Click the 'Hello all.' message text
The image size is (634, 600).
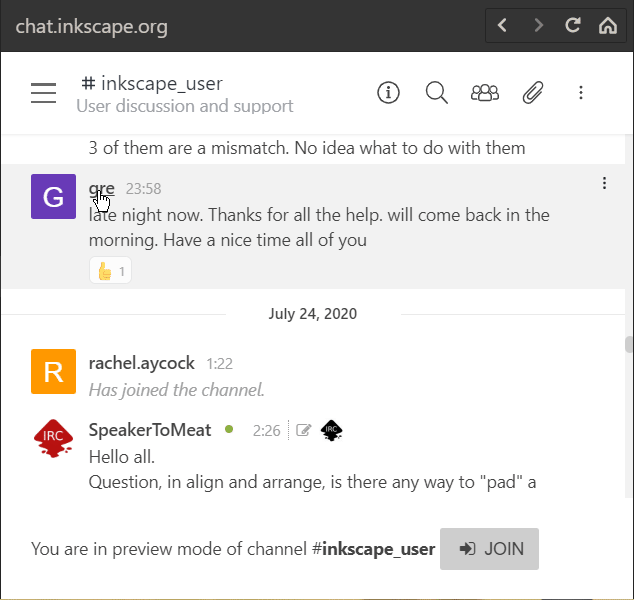(122, 457)
